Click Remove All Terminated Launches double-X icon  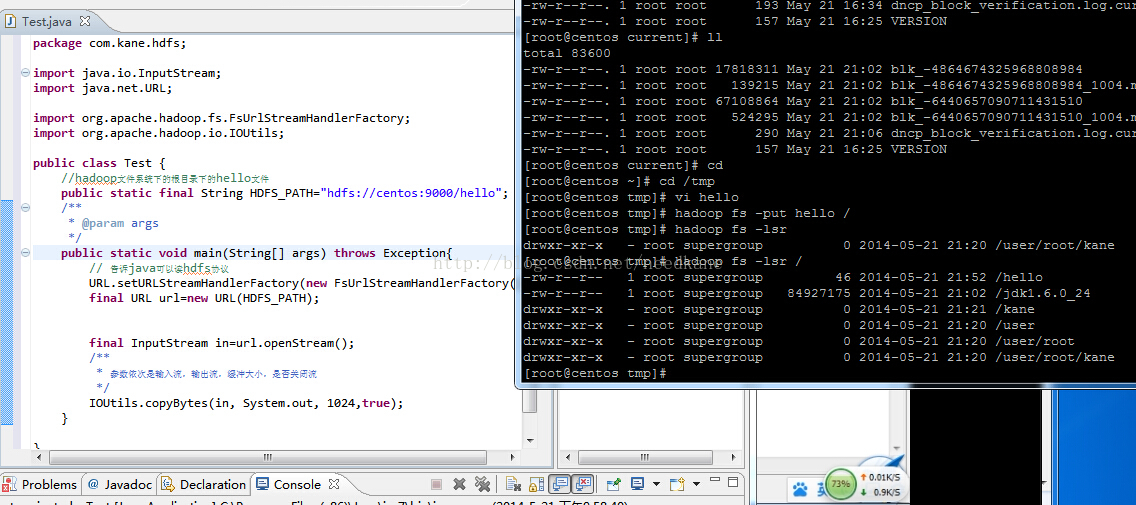pyautogui.click(x=483, y=484)
